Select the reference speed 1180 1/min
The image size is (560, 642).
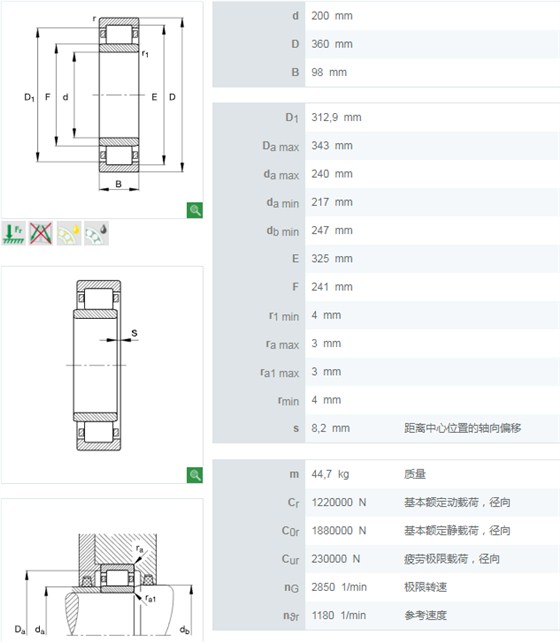tap(339, 615)
